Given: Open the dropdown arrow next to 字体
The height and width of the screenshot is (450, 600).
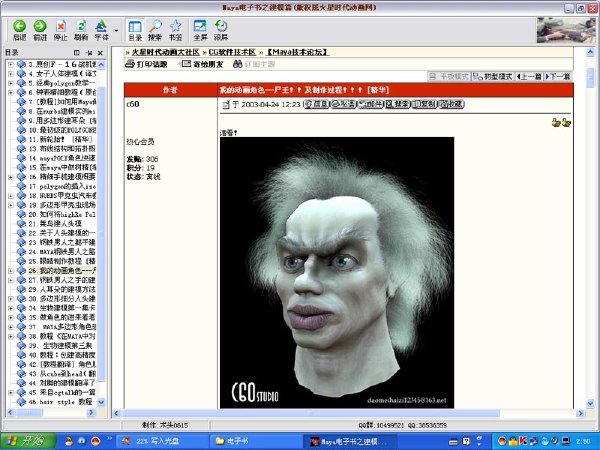Looking at the screenshot, I should (x=116, y=30).
